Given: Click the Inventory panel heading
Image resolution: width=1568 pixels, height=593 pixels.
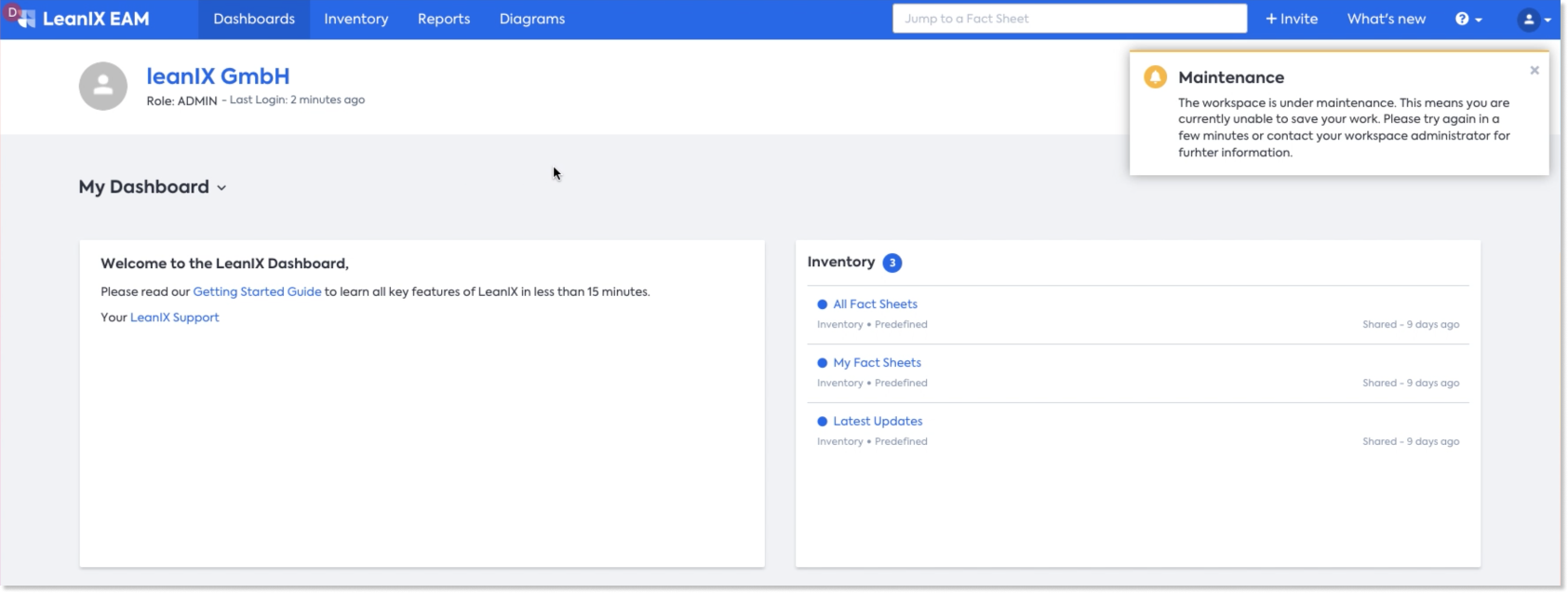Looking at the screenshot, I should 841,263.
